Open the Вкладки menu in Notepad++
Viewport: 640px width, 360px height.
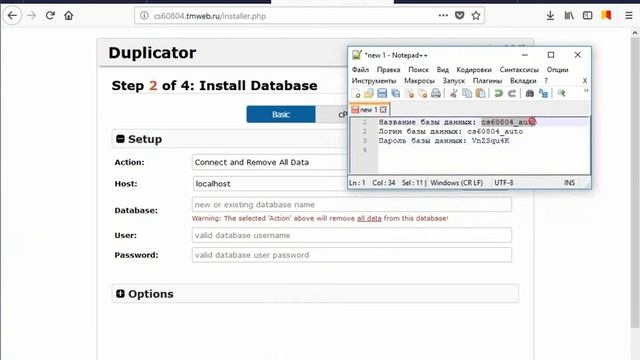click(x=523, y=81)
